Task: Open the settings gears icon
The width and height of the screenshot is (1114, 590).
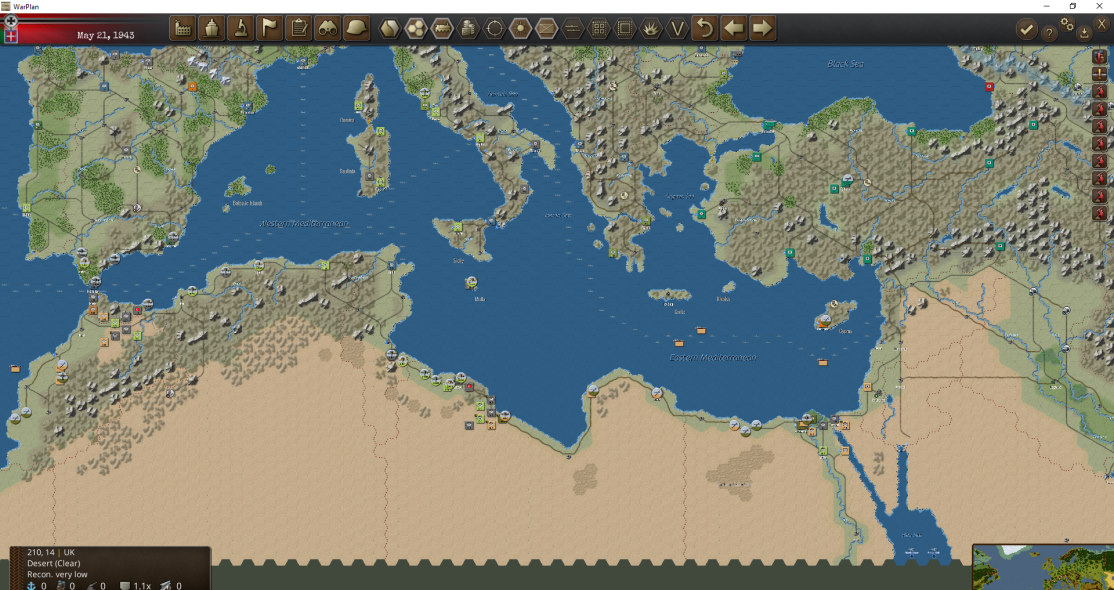Action: pyautogui.click(x=1066, y=24)
